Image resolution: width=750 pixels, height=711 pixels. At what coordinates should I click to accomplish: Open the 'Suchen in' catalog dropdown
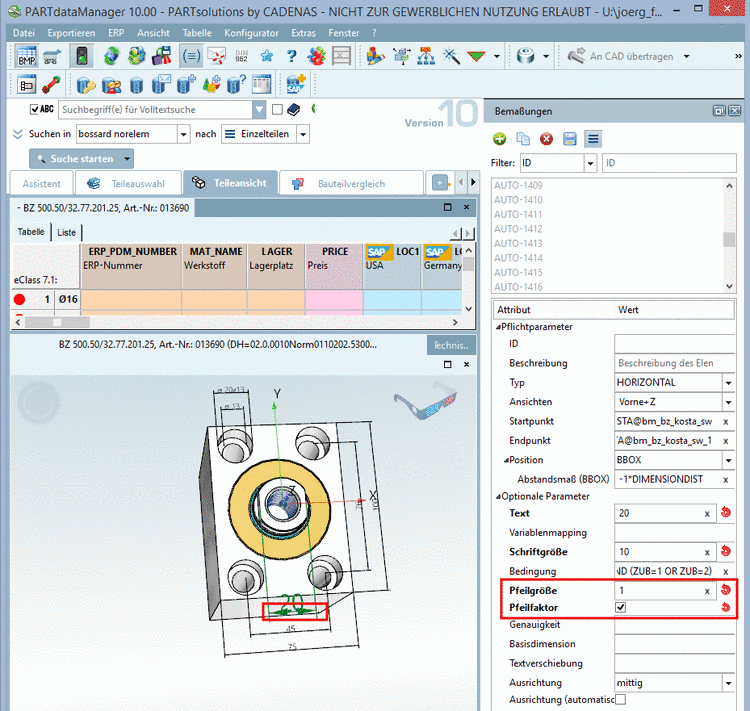click(x=183, y=133)
